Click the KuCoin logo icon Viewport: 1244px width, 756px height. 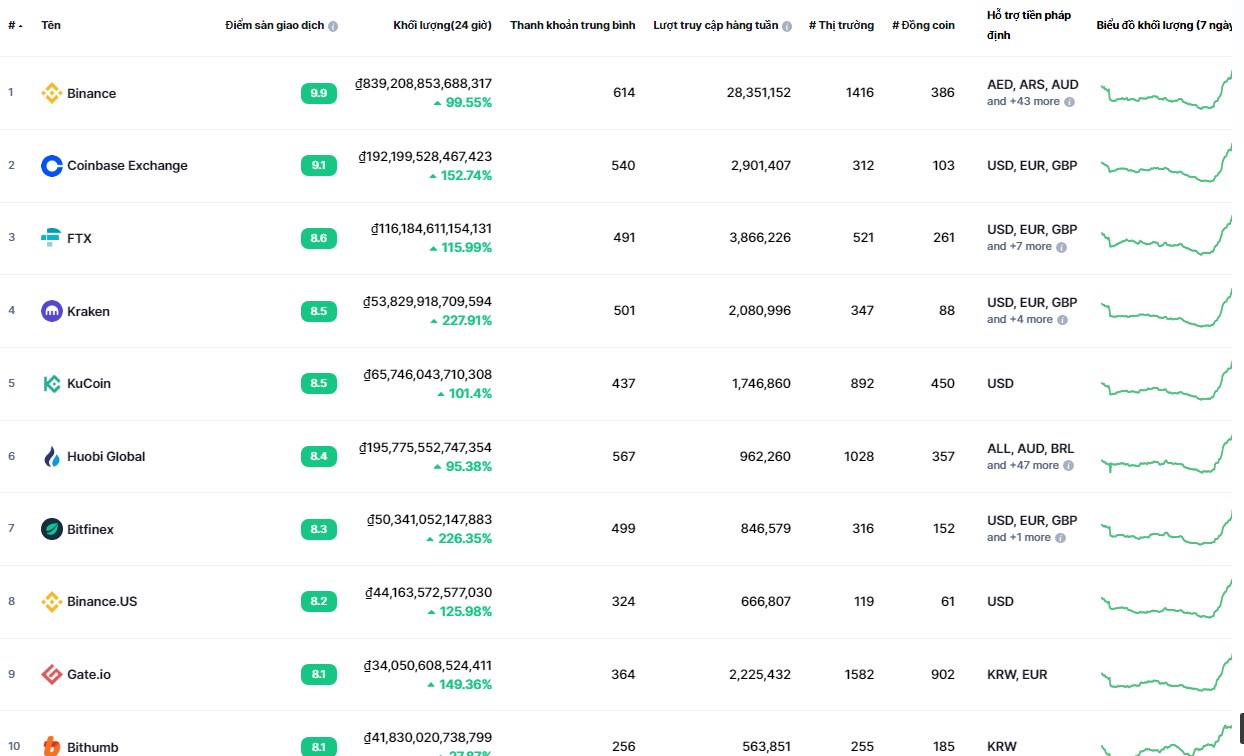pos(52,383)
